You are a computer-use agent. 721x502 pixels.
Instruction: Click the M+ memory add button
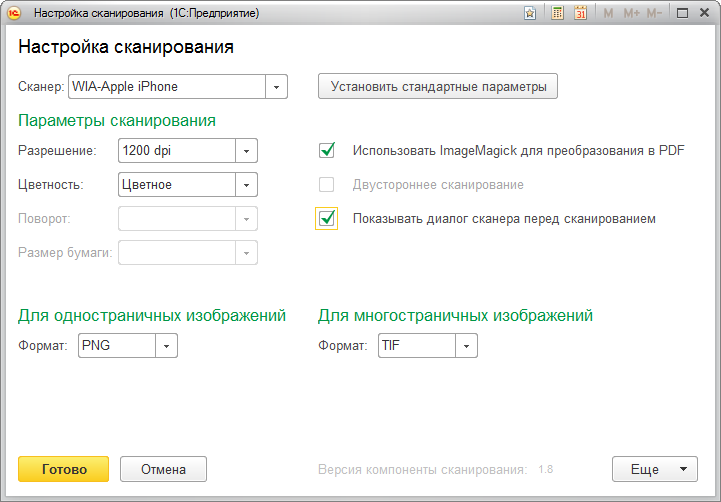click(631, 14)
